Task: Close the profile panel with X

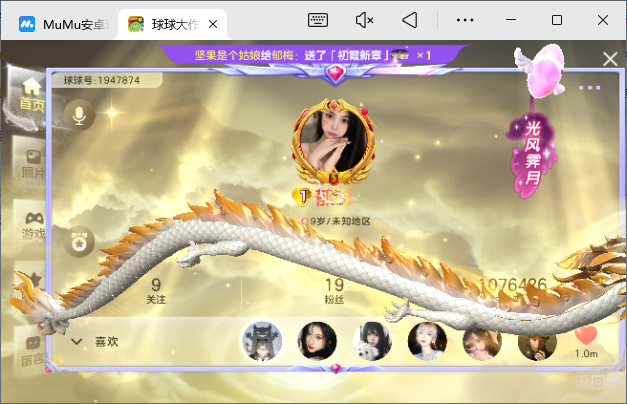Action: (x=610, y=59)
